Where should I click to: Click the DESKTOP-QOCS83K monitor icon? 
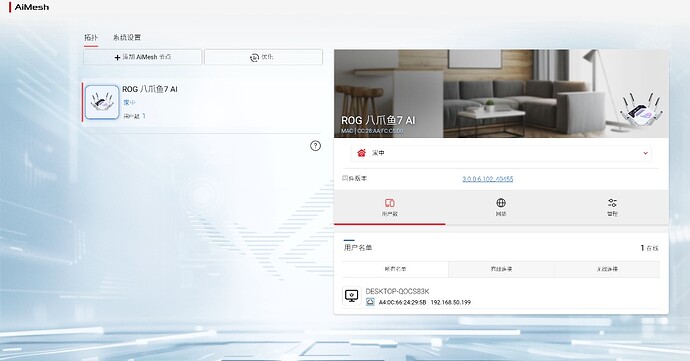352,296
